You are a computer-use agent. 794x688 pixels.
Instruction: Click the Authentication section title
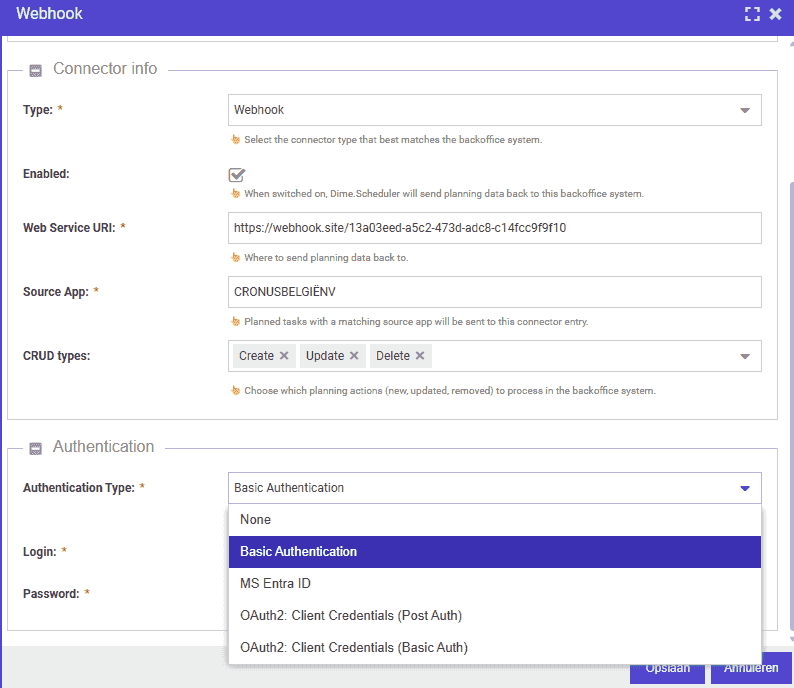[x=103, y=447]
